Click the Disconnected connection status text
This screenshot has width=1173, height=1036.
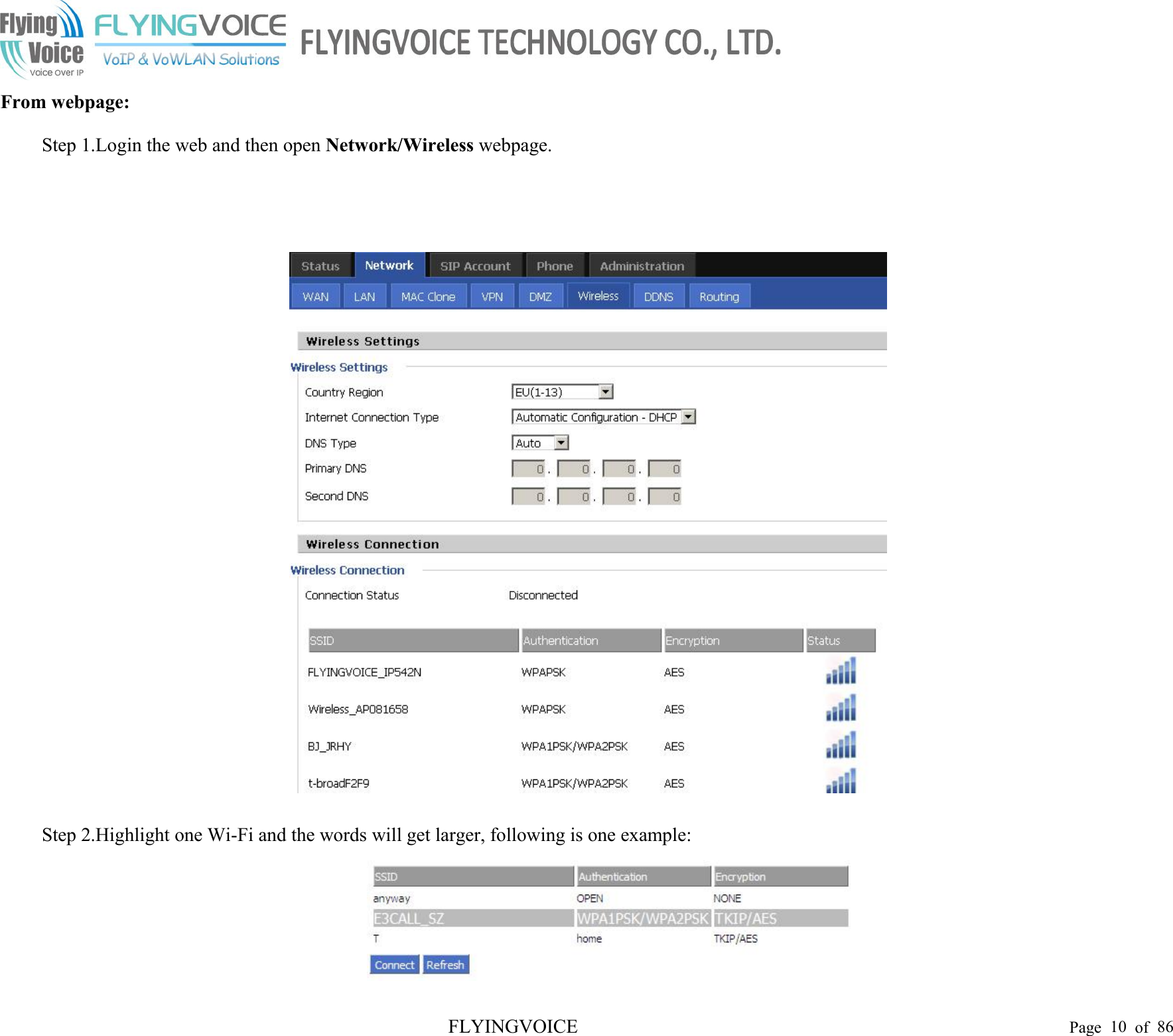click(x=543, y=595)
